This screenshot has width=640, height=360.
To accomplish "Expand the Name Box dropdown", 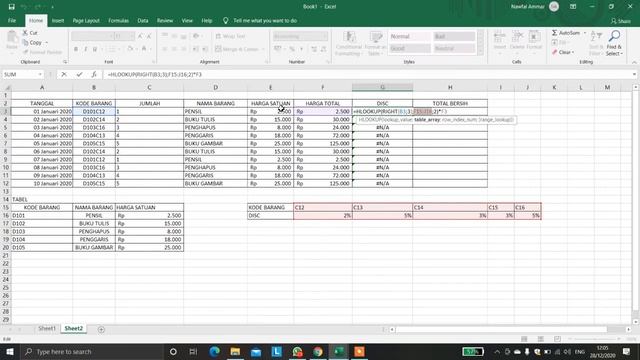I will (40, 74).
